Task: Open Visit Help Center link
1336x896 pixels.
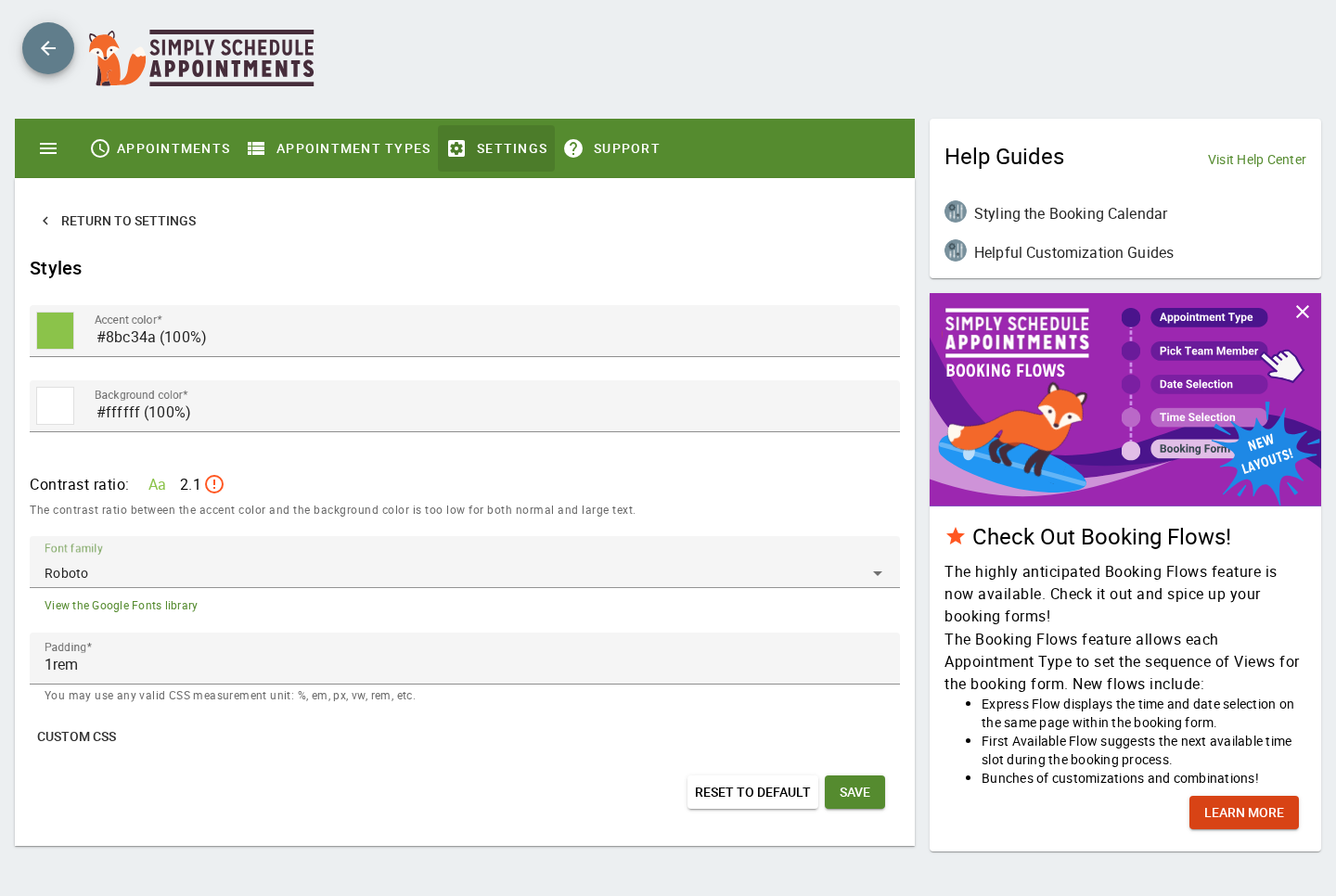Action: 1256,160
